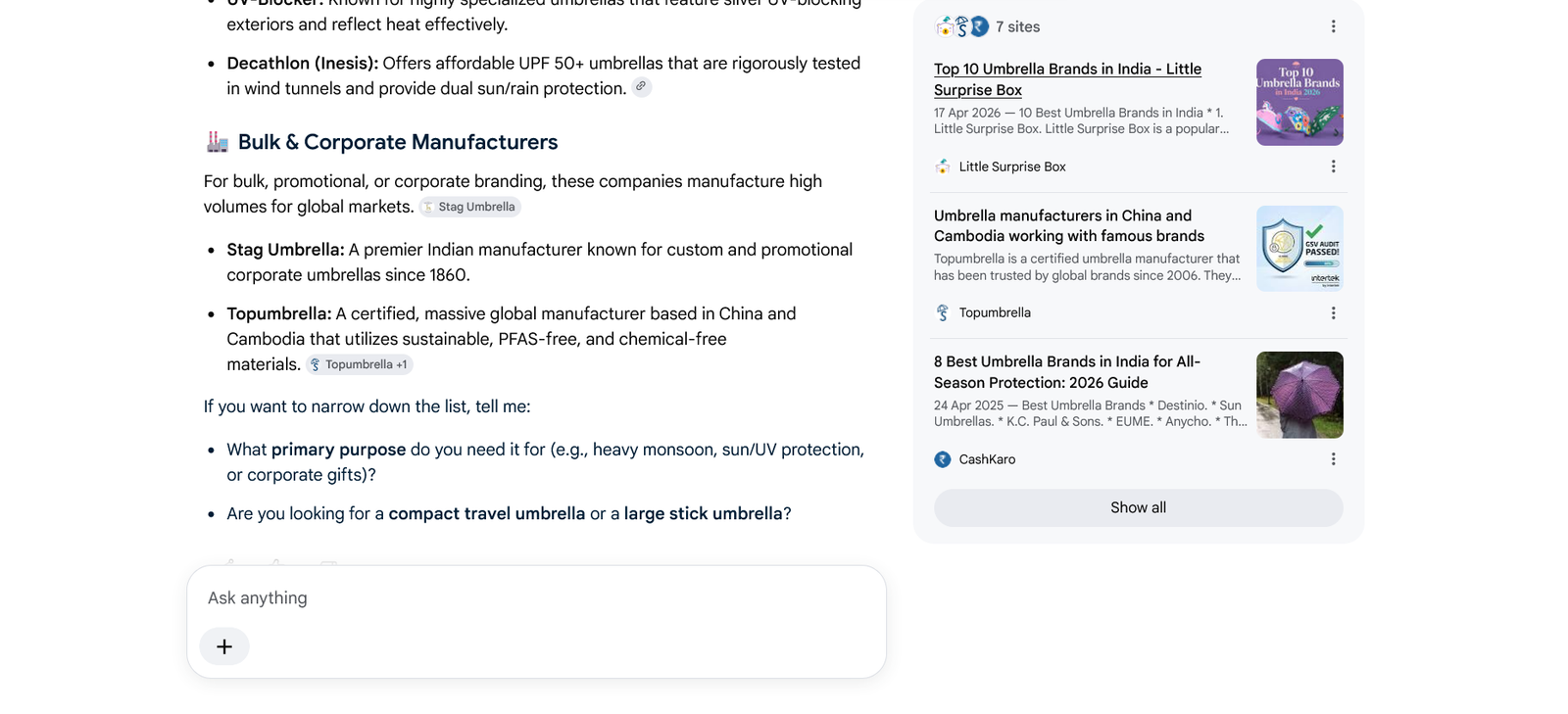The width and height of the screenshot is (1568, 714).
Task: Open three-dot menu for Little Surprise Box
Action: pyautogui.click(x=1333, y=167)
